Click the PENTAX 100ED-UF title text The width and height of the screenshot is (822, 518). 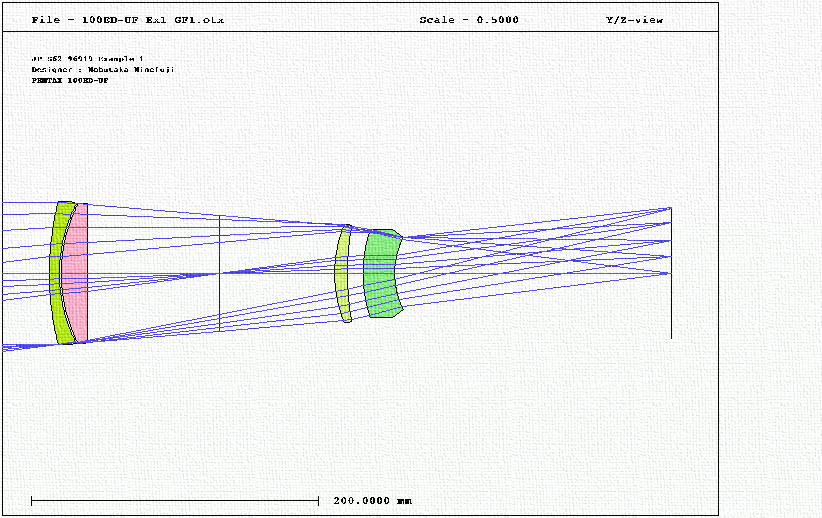coord(70,80)
